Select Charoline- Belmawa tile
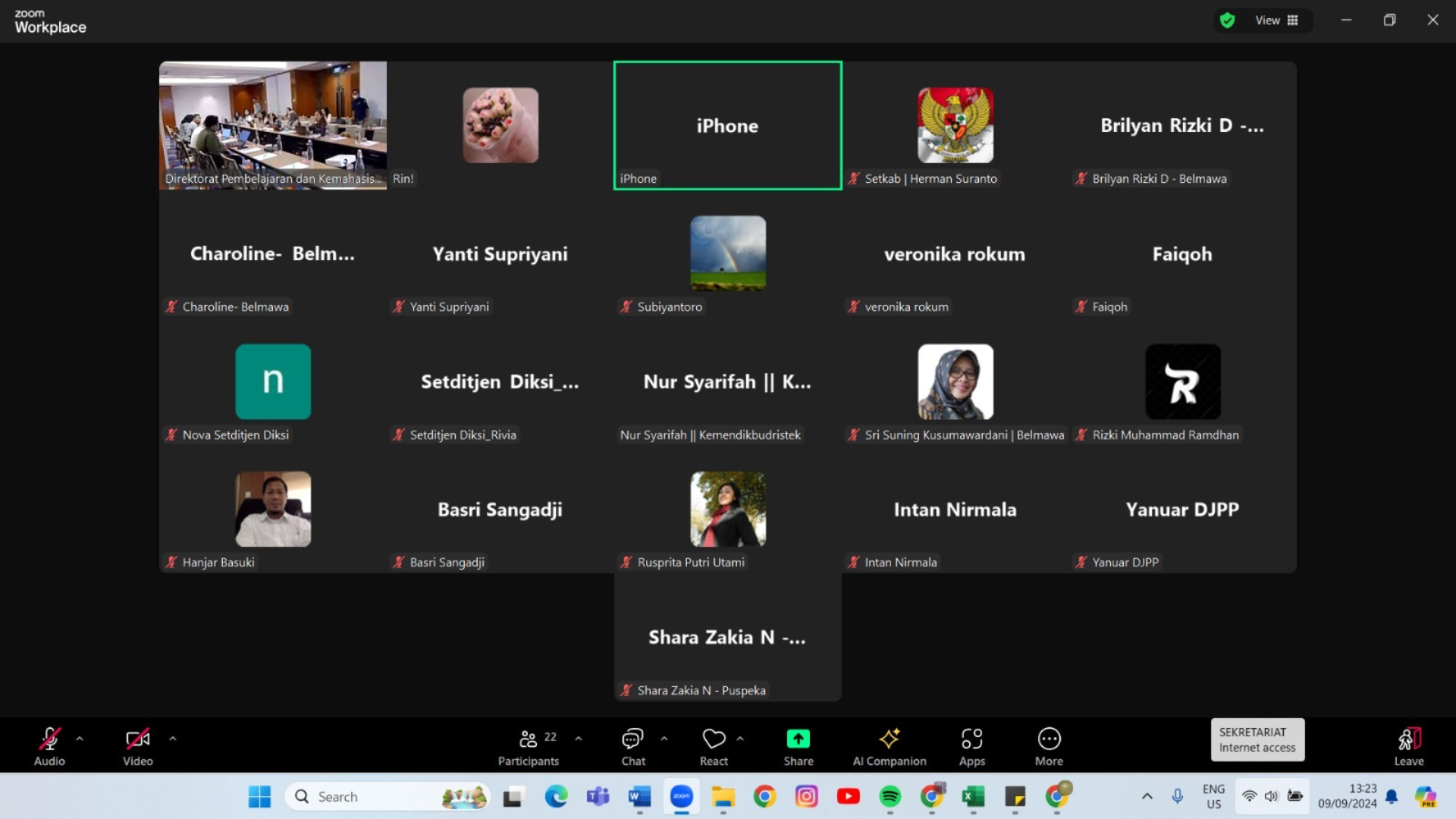Image resolution: width=1456 pixels, height=819 pixels. tap(273, 253)
